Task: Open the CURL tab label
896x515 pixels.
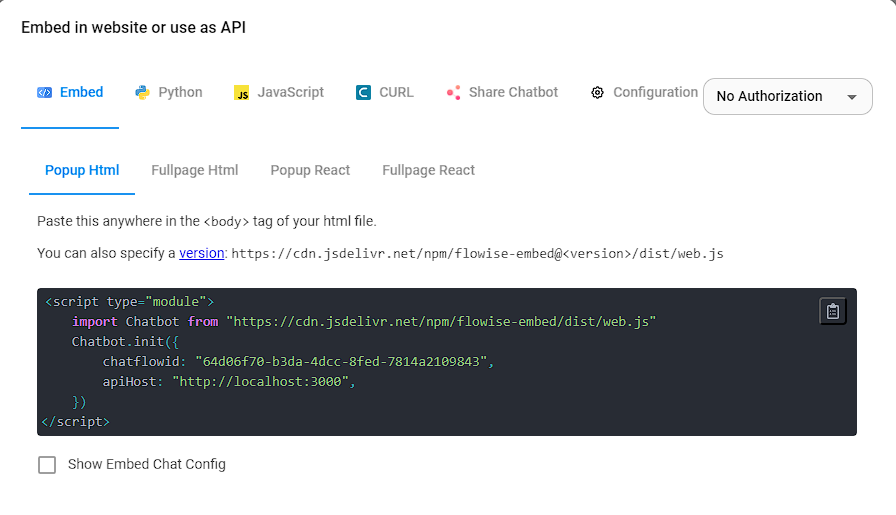Action: click(397, 92)
